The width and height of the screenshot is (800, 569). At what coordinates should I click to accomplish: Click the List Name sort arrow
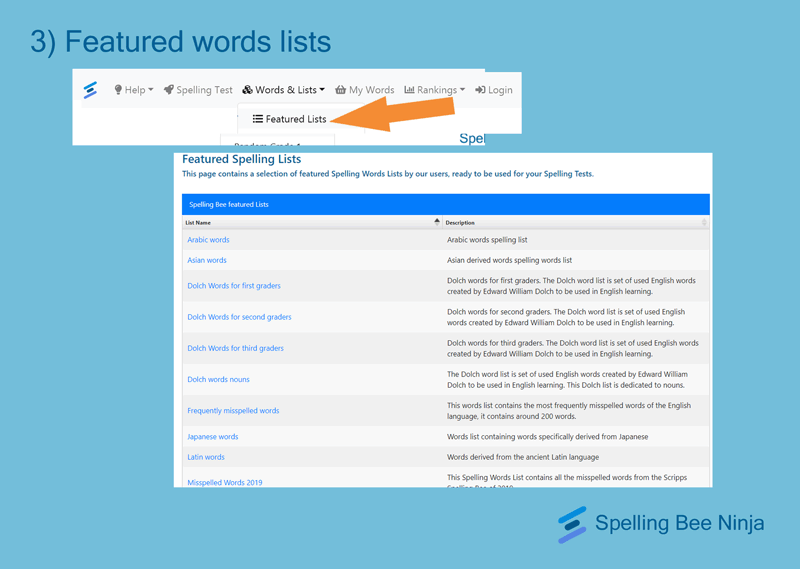437,221
